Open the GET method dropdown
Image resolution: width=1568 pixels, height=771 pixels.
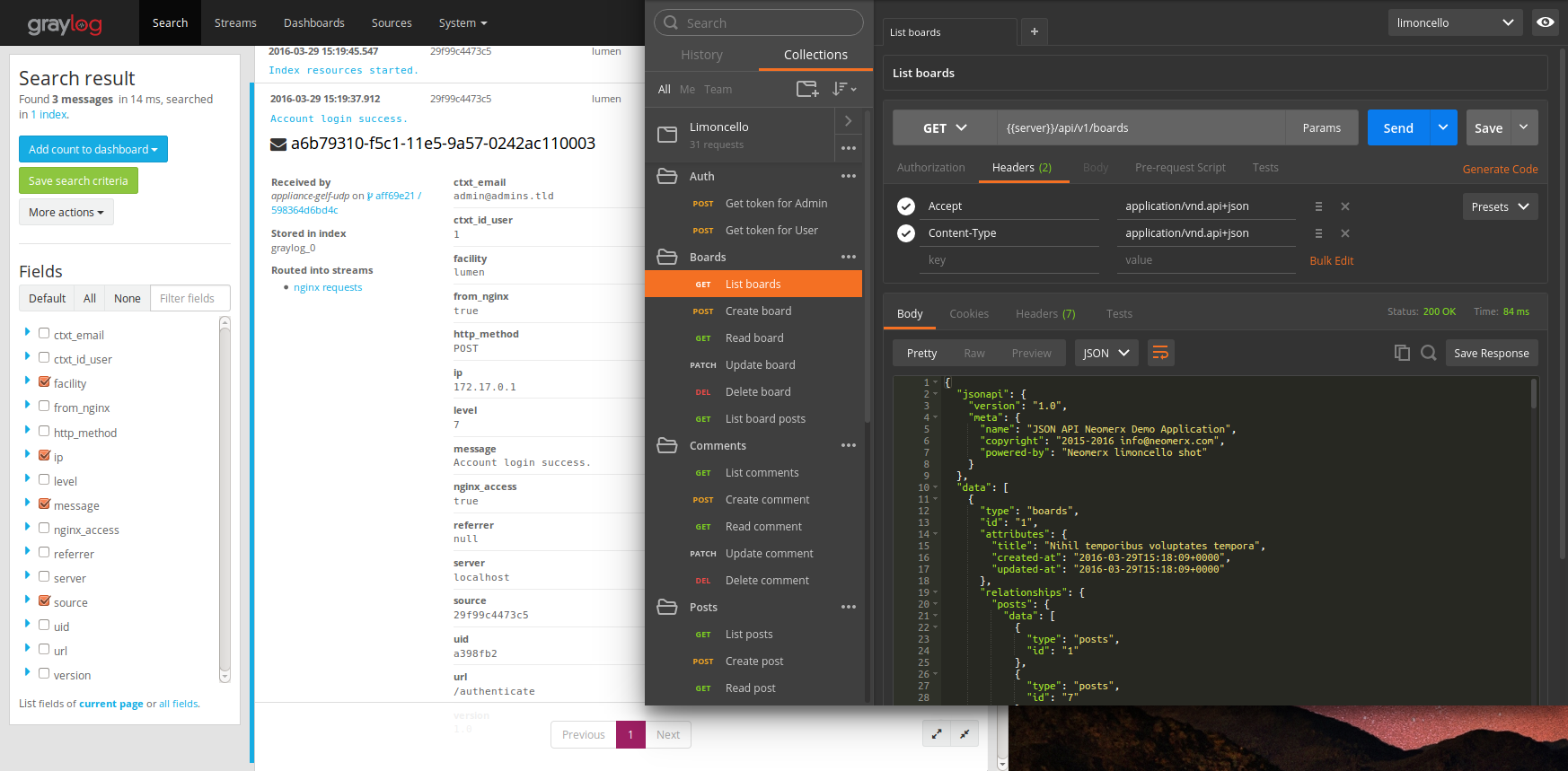pyautogui.click(x=945, y=127)
